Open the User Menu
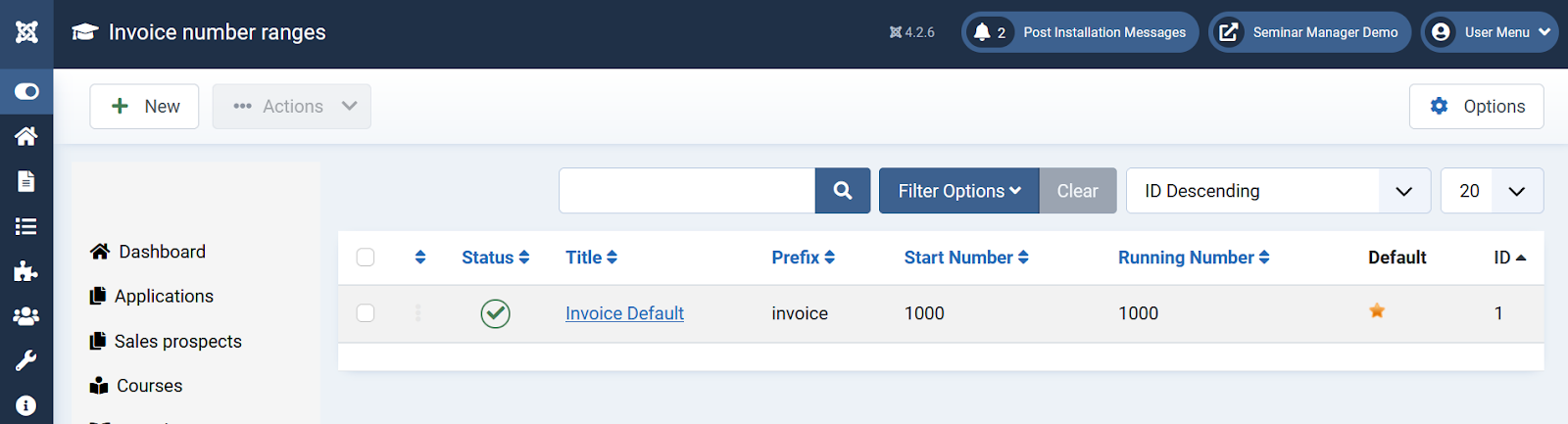This screenshot has width=1568, height=424. tap(1490, 32)
